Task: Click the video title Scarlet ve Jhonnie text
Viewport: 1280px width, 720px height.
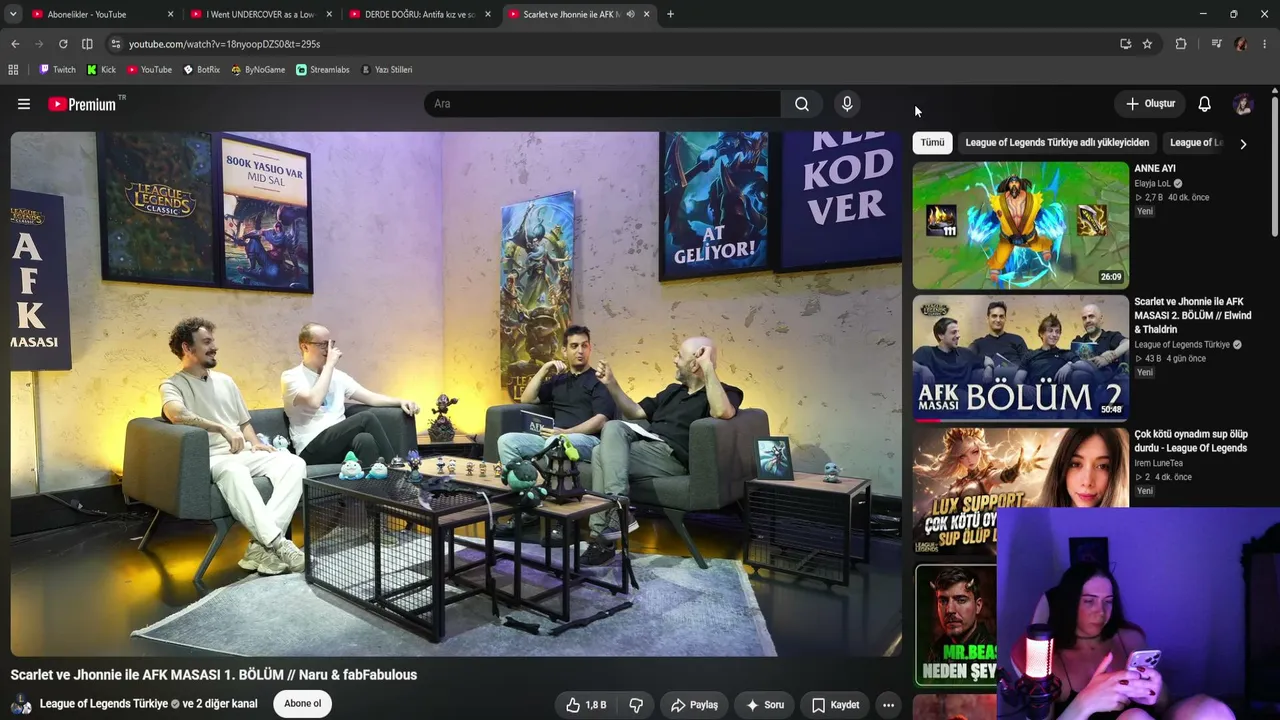Action: pyautogui.click(x=214, y=675)
